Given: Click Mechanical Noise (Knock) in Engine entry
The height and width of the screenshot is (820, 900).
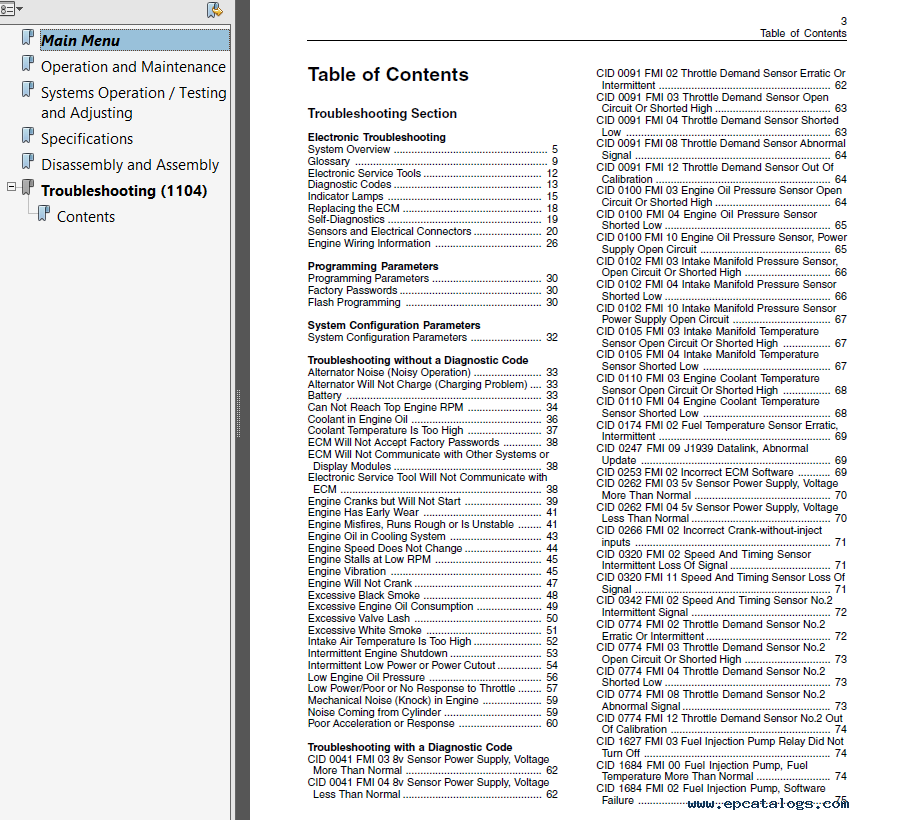Looking at the screenshot, I should point(432,701).
